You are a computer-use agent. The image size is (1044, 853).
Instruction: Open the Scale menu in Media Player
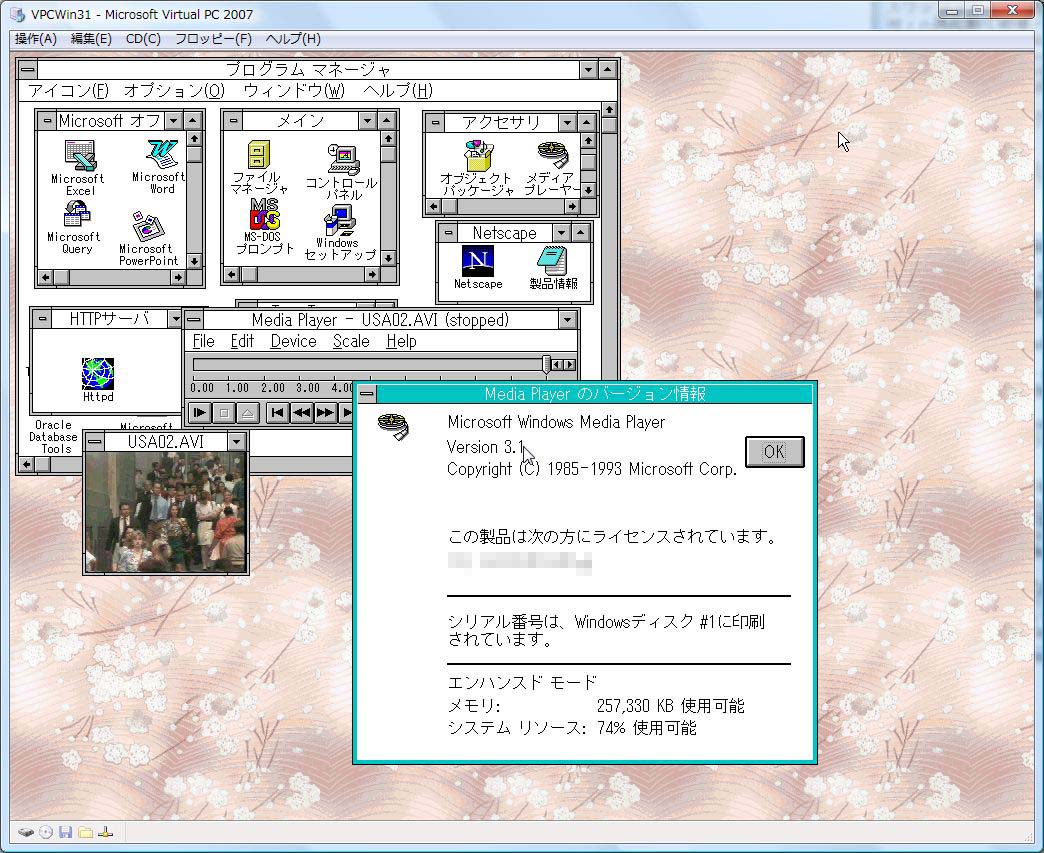click(x=351, y=342)
